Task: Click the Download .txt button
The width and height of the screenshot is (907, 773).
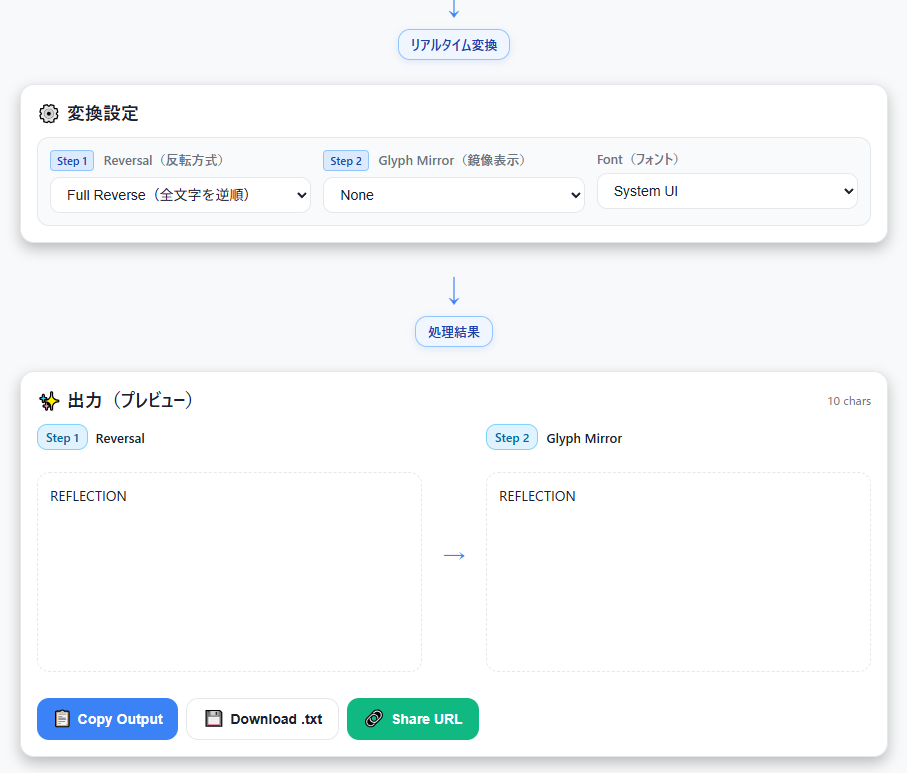Action: [x=262, y=719]
